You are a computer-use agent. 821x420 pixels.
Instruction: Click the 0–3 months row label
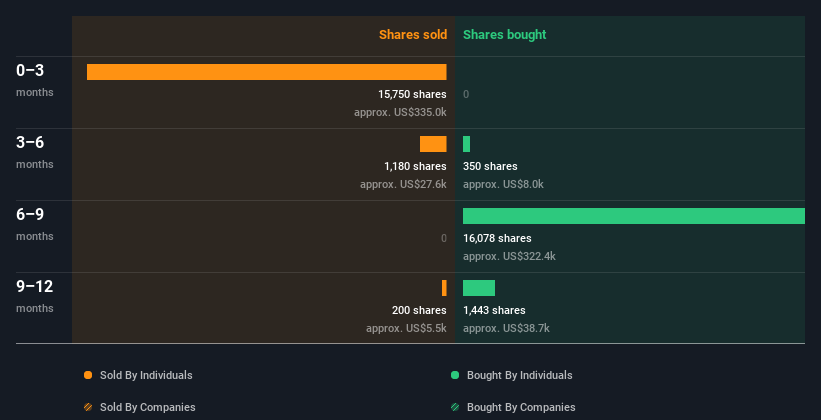(35, 80)
